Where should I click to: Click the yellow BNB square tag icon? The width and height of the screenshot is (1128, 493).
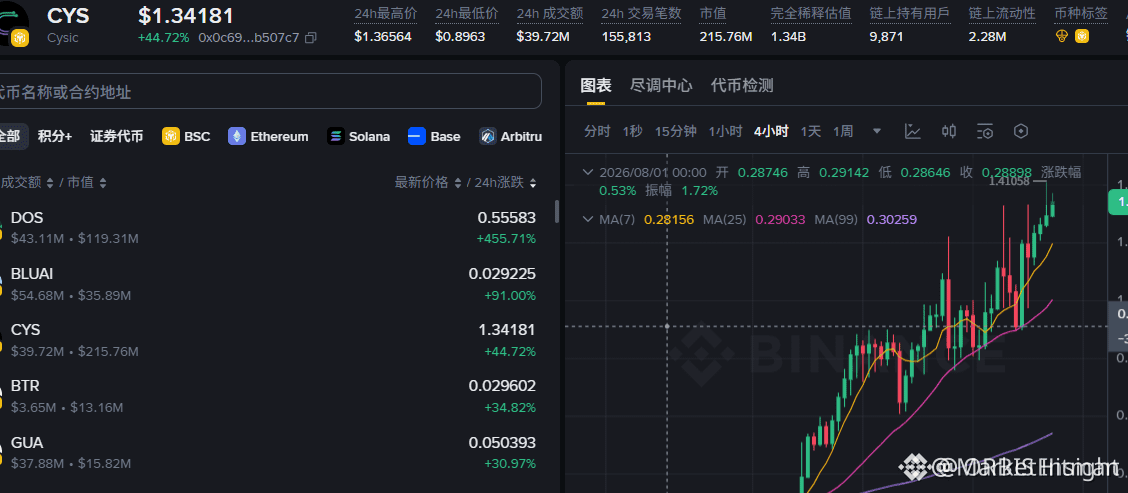coord(1082,36)
